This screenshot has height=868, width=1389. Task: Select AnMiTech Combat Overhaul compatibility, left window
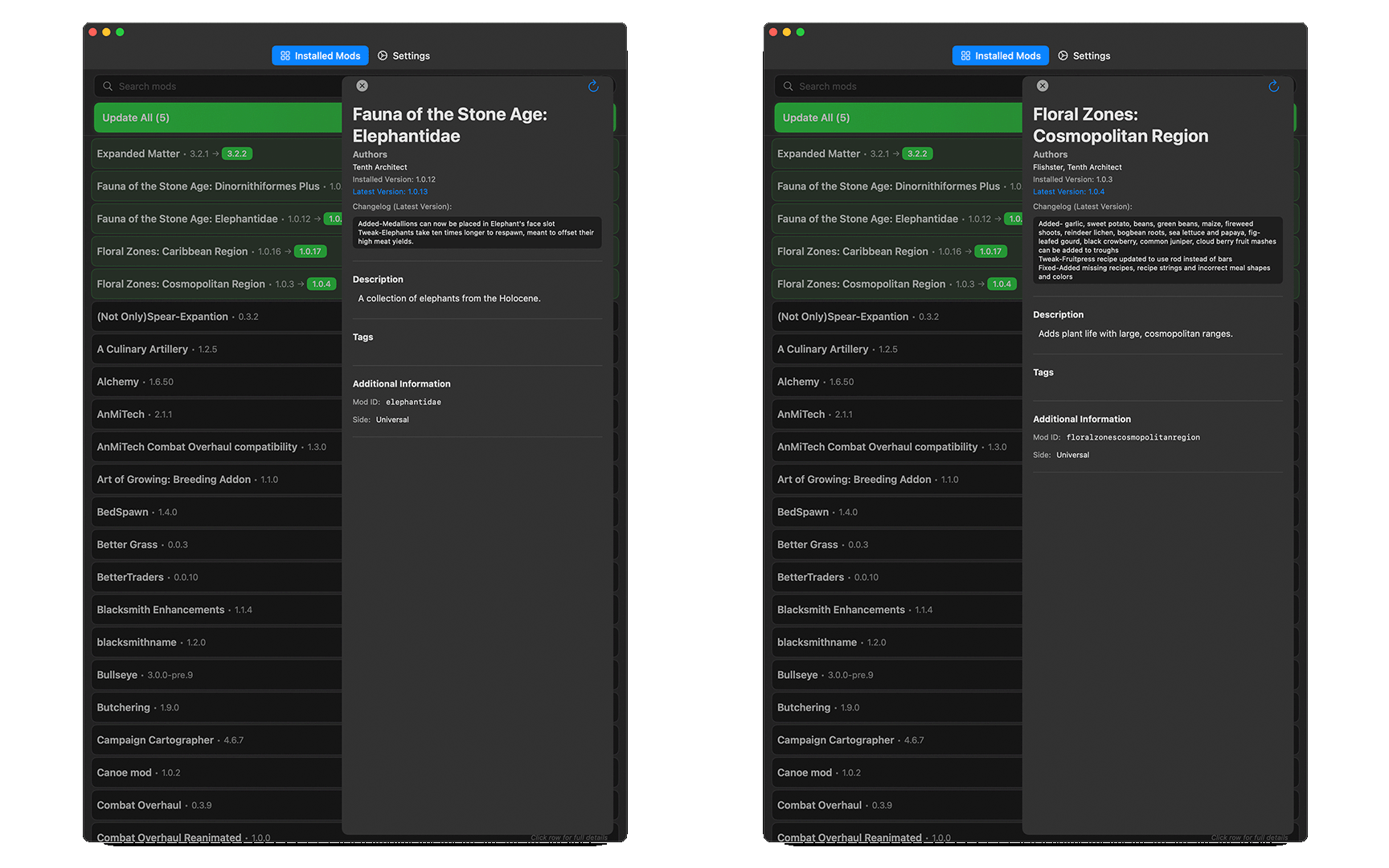click(217, 447)
